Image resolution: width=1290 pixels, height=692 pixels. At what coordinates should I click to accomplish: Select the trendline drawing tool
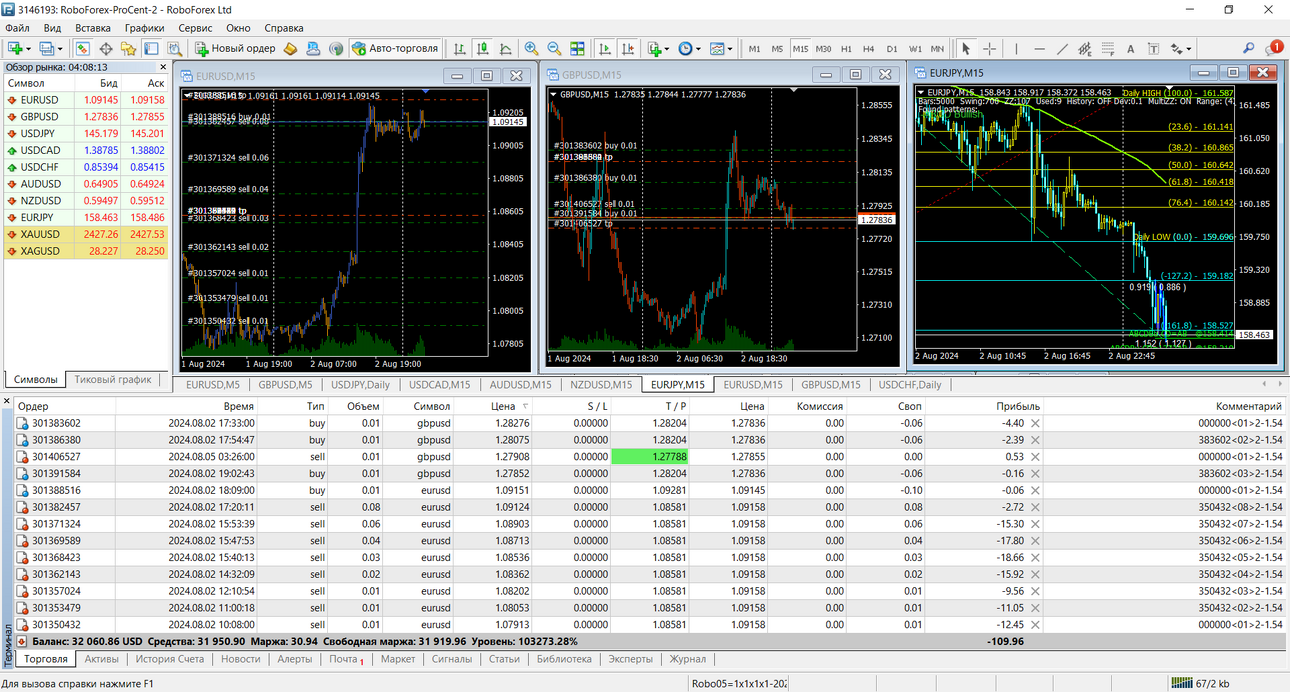pyautogui.click(x=1062, y=48)
